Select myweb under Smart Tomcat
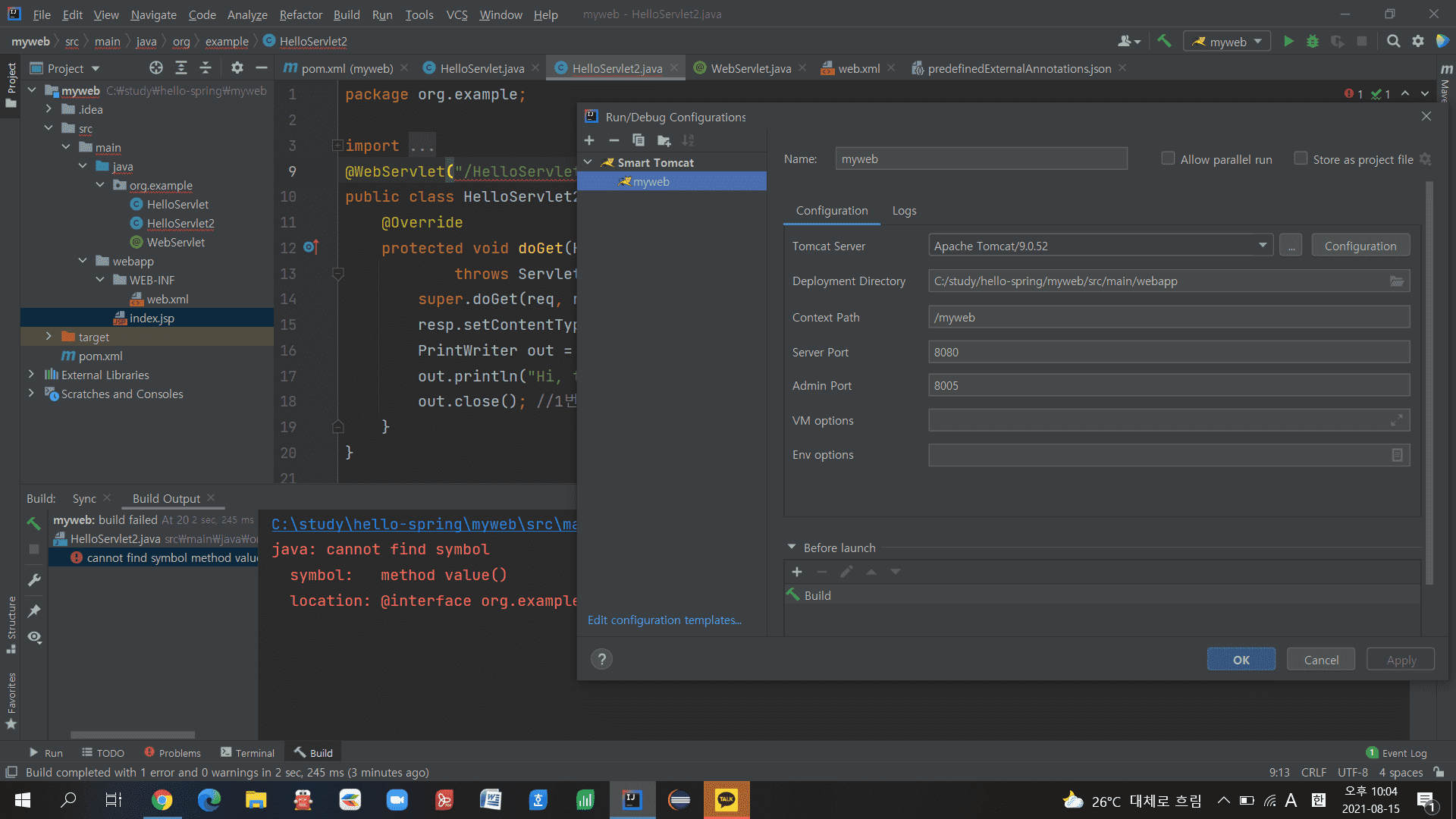Screen dimensions: 1456x819 click(x=672, y=181)
